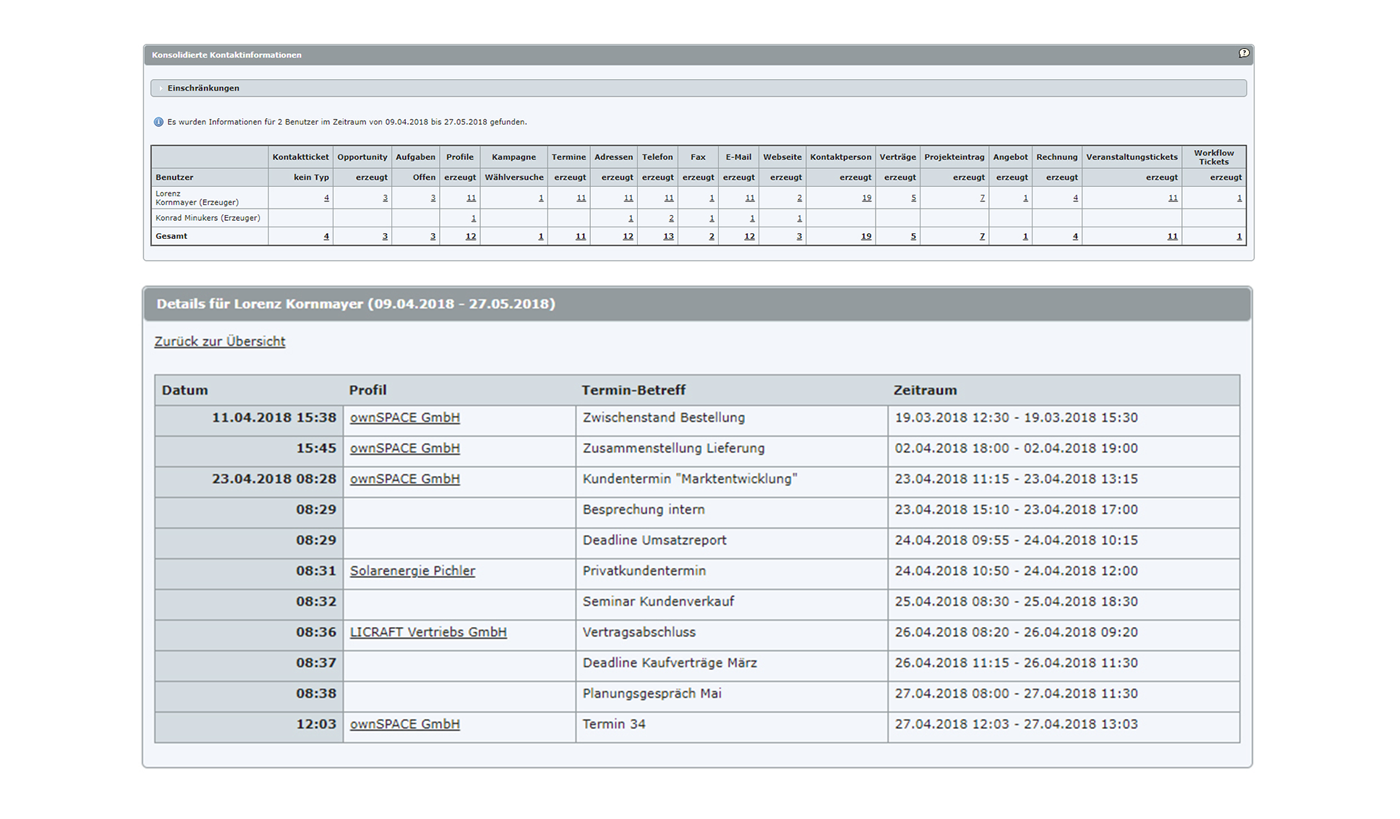Click Gesamt Kontaktperson total 19
The width and height of the screenshot is (1400, 819).
[866, 236]
